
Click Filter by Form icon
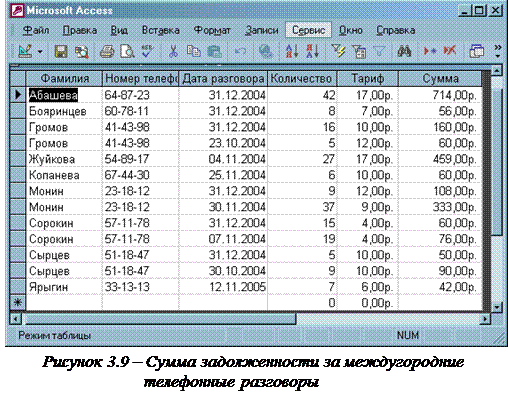pyautogui.click(x=359, y=52)
